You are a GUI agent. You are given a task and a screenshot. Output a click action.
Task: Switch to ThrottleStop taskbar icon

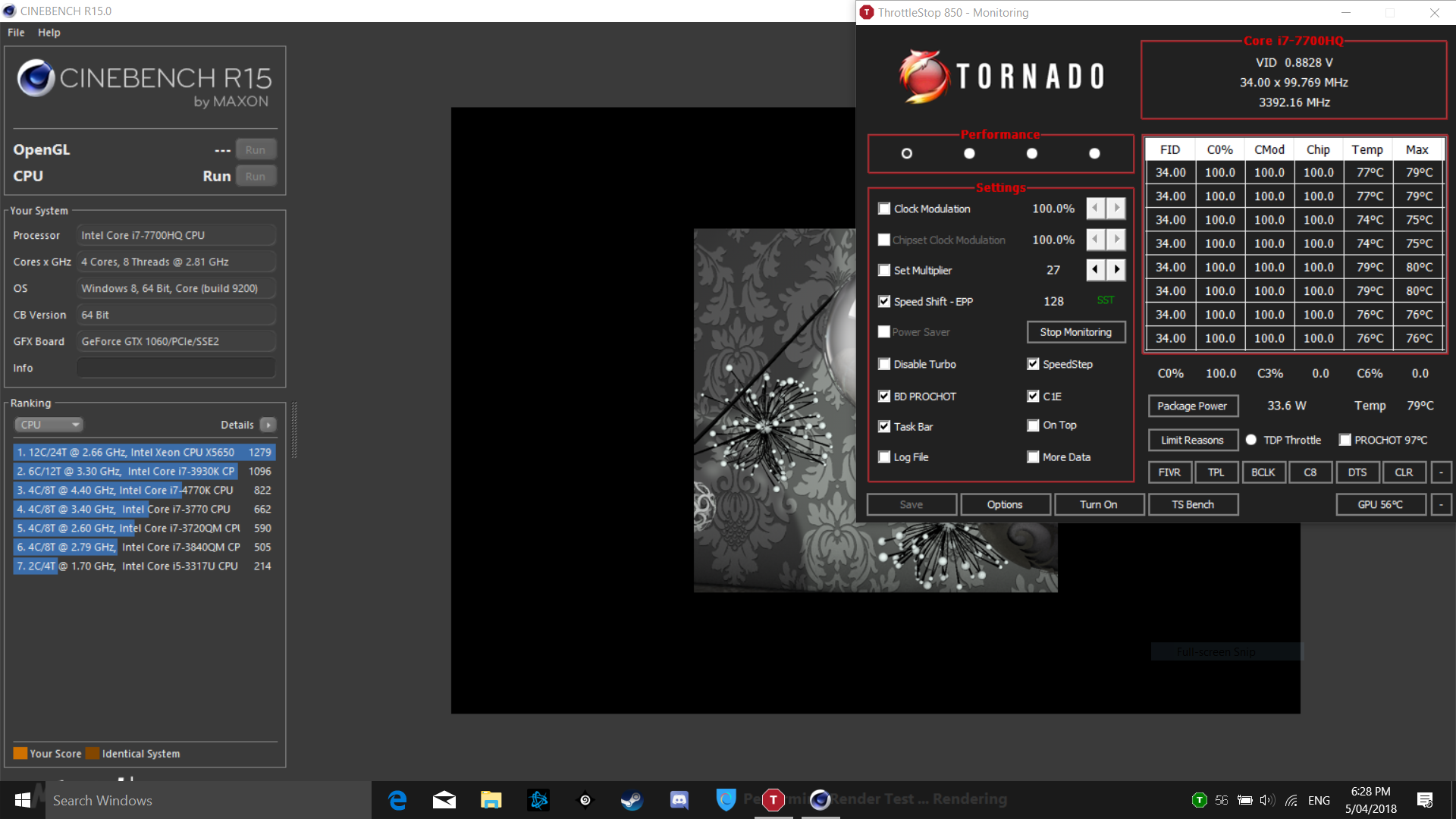tap(773, 800)
